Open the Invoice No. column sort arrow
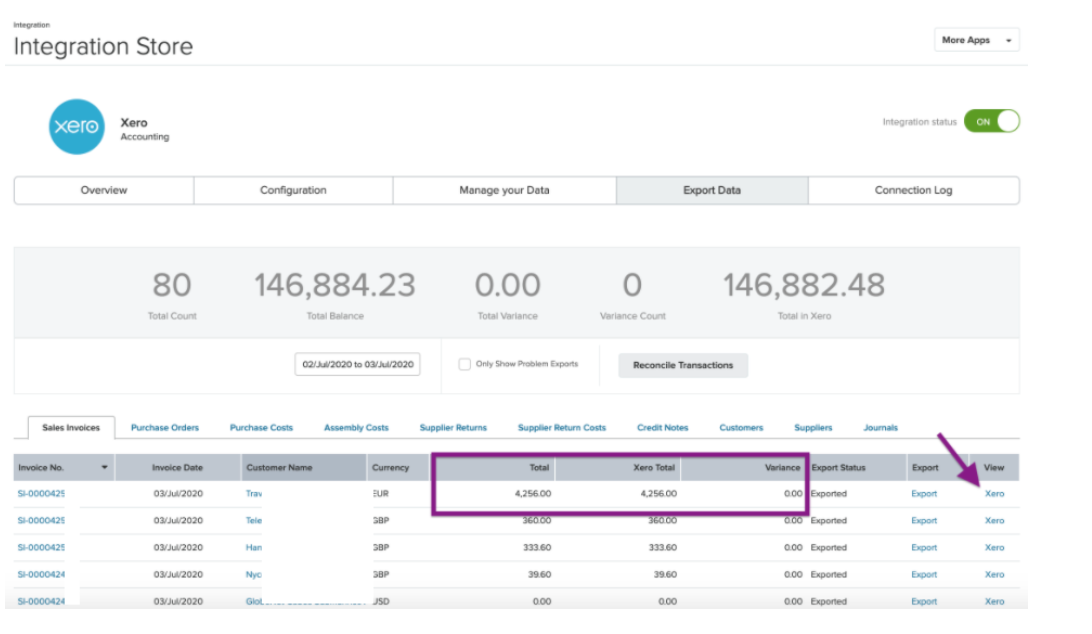 104,467
